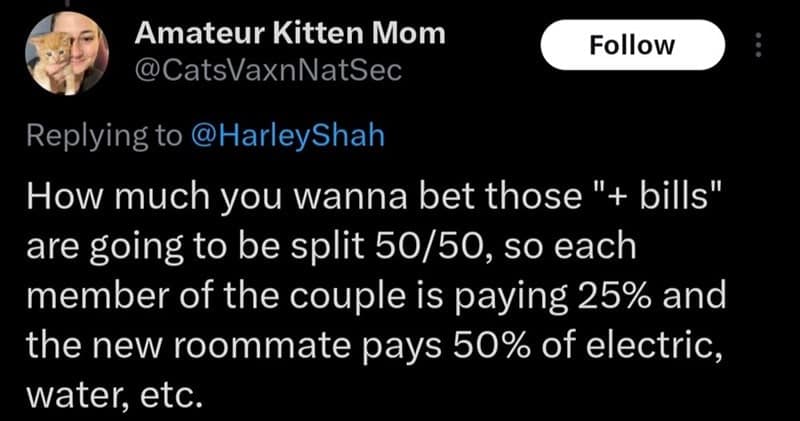Viewport: 800px width, 421px height.
Task: Click the kitten profile avatar photo
Action: pos(67,53)
